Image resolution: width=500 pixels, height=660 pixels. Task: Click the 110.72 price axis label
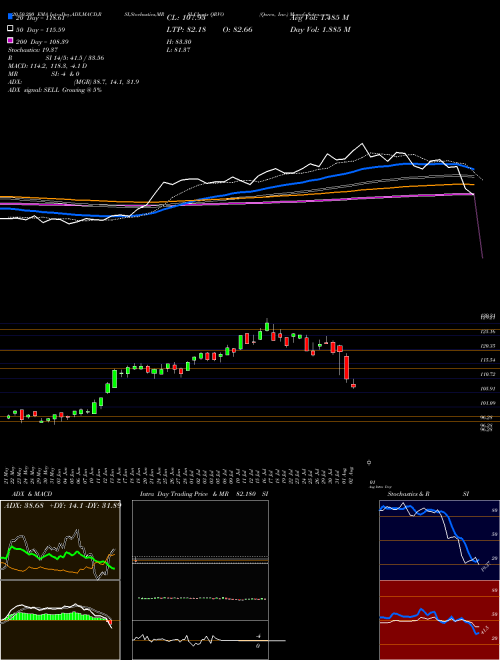coord(488,374)
